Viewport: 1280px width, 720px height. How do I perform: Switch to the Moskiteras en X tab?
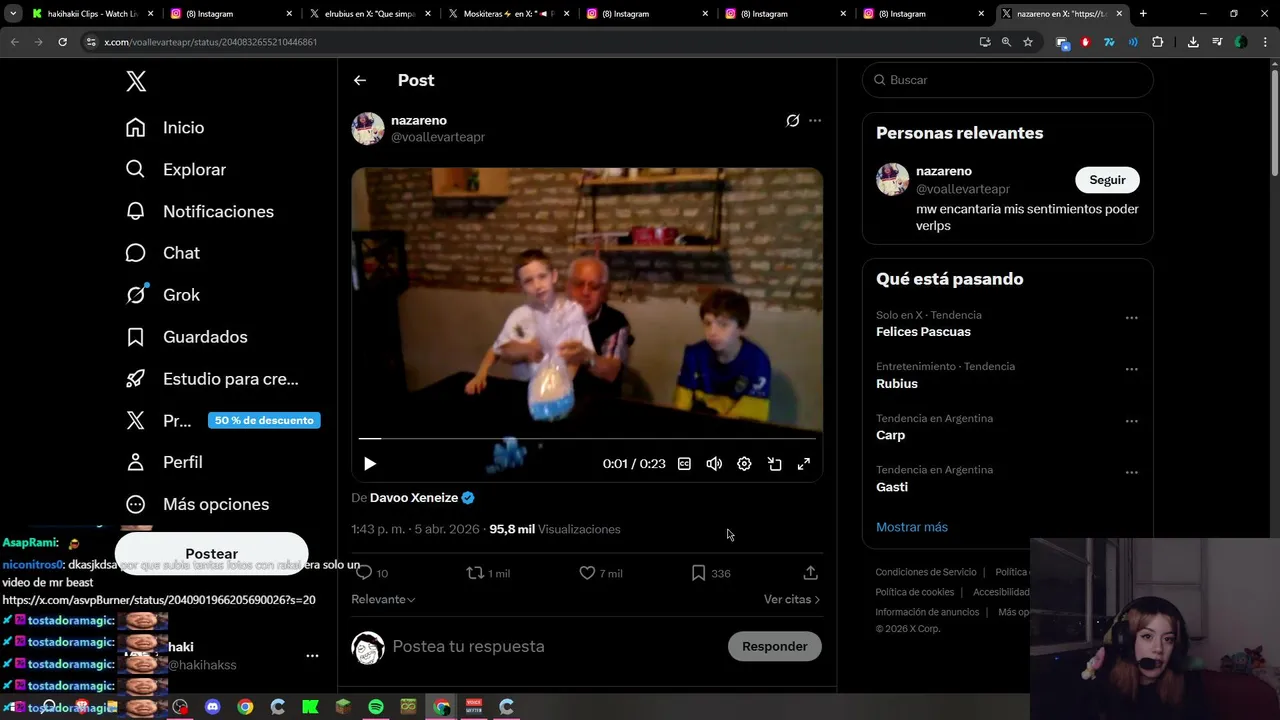pos(508,14)
